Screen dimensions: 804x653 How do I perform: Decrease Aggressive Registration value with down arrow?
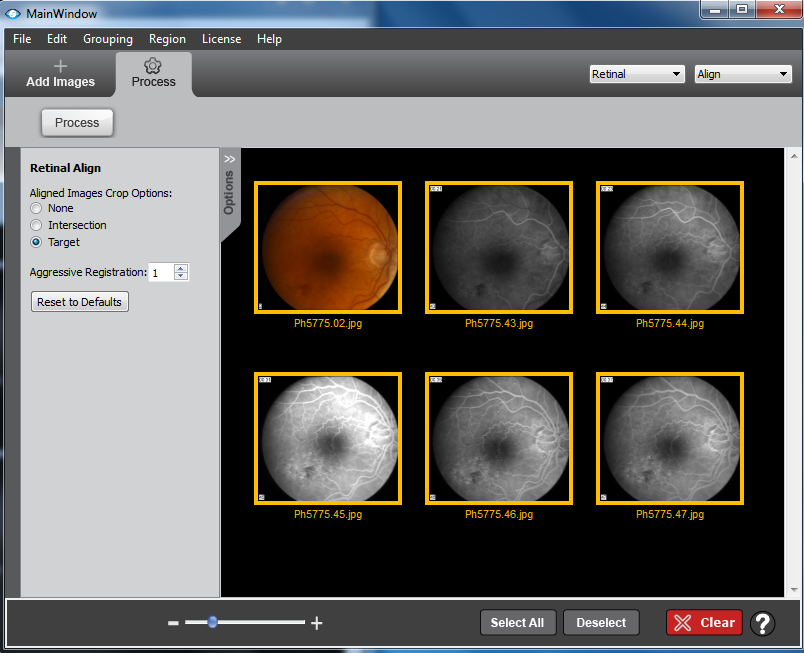181,276
